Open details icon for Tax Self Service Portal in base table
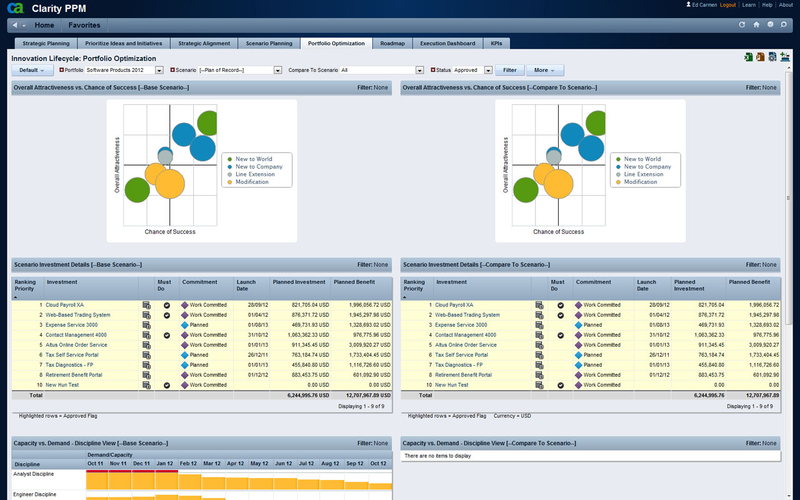The image size is (800, 500). point(146,355)
